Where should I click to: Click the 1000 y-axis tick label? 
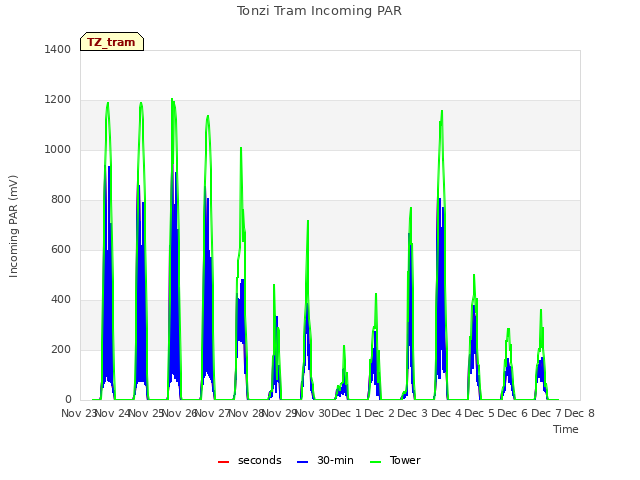[58, 149]
